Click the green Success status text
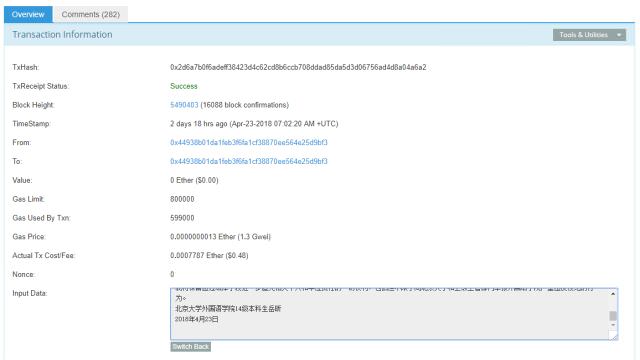 point(184,86)
